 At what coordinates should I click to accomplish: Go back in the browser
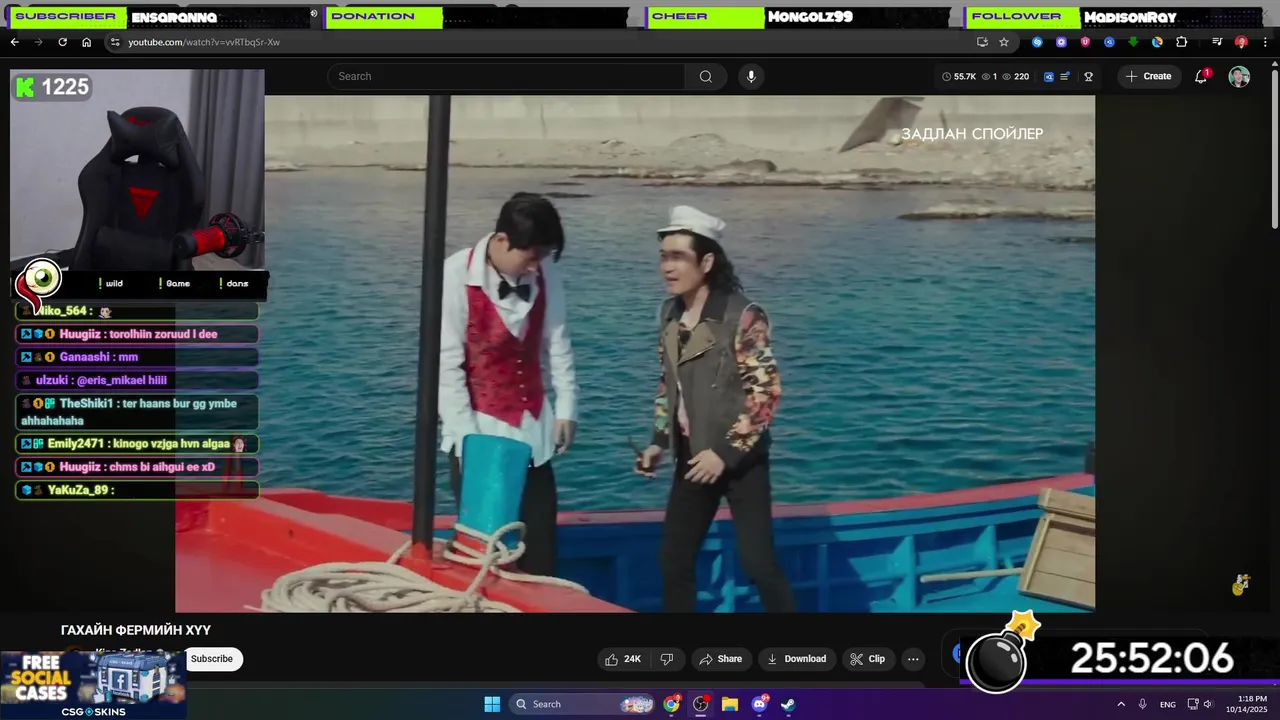tap(14, 42)
